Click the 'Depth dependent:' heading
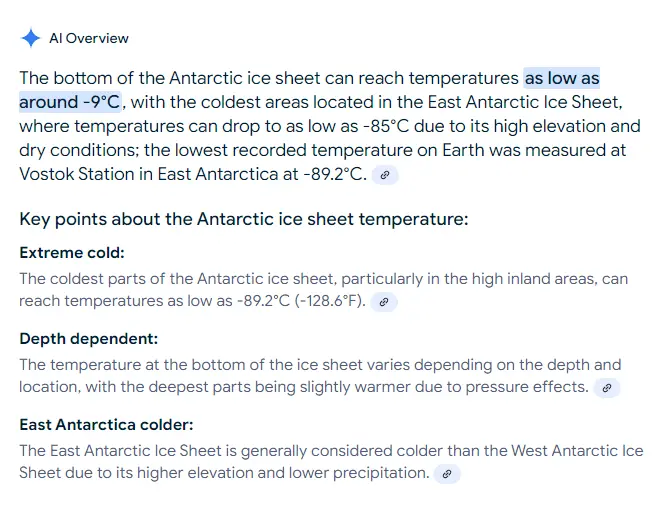The width and height of the screenshot is (655, 530). tap(89, 339)
